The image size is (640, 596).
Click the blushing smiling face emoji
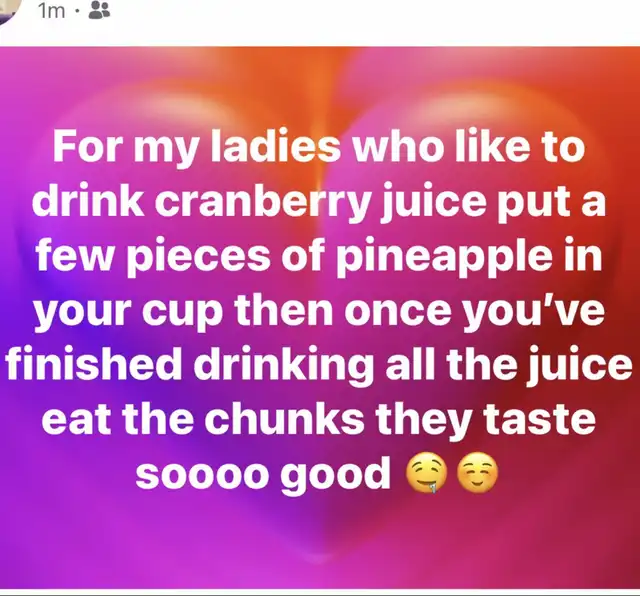pyautogui.click(x=477, y=474)
